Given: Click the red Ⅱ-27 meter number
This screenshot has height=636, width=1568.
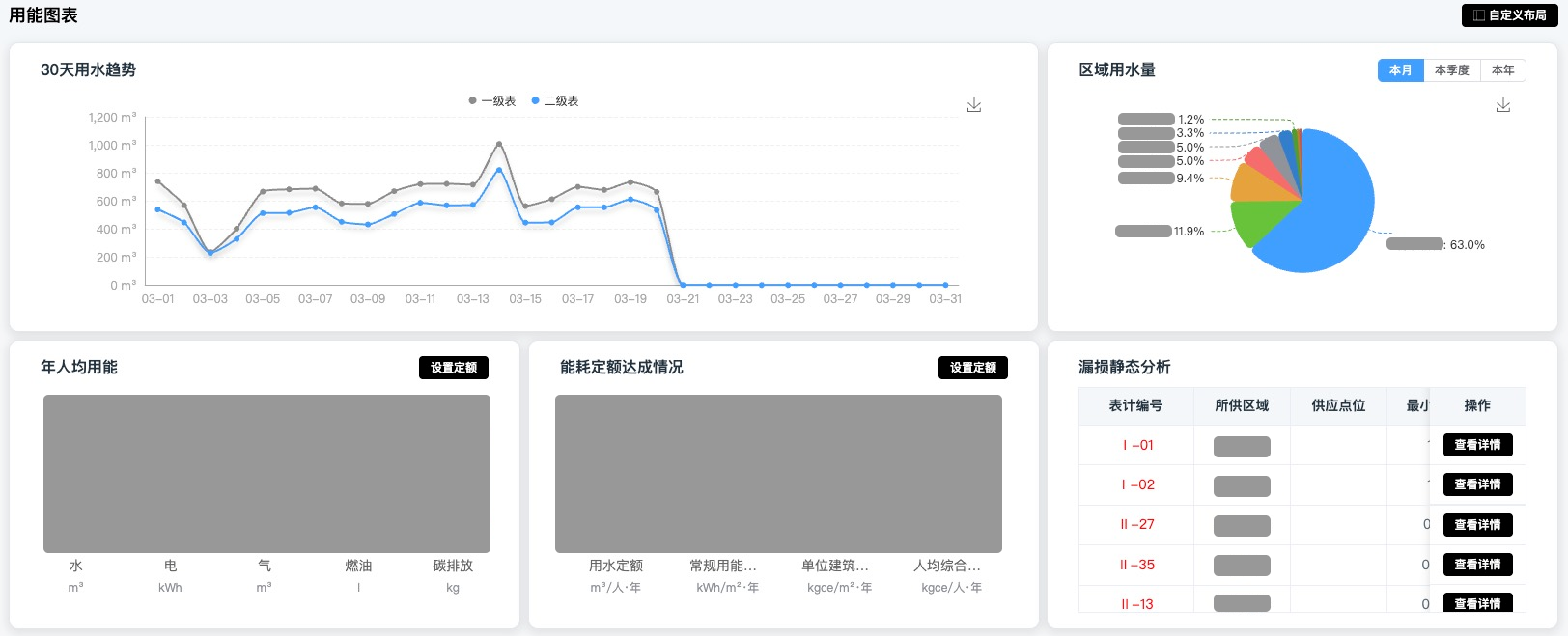Looking at the screenshot, I should (x=1137, y=525).
